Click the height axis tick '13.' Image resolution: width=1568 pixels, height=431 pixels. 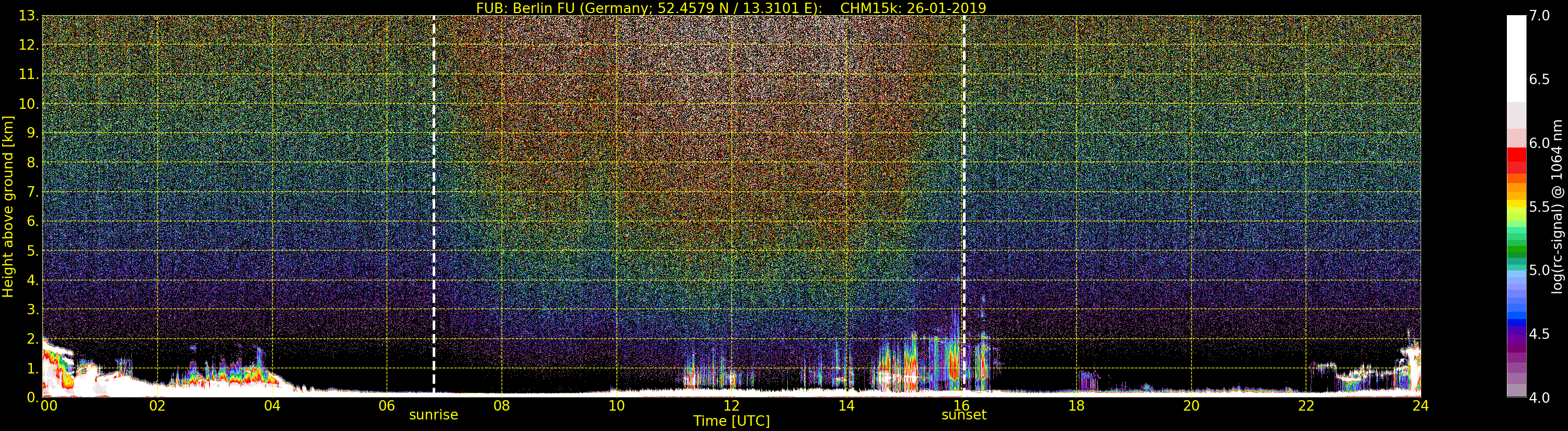point(29,16)
